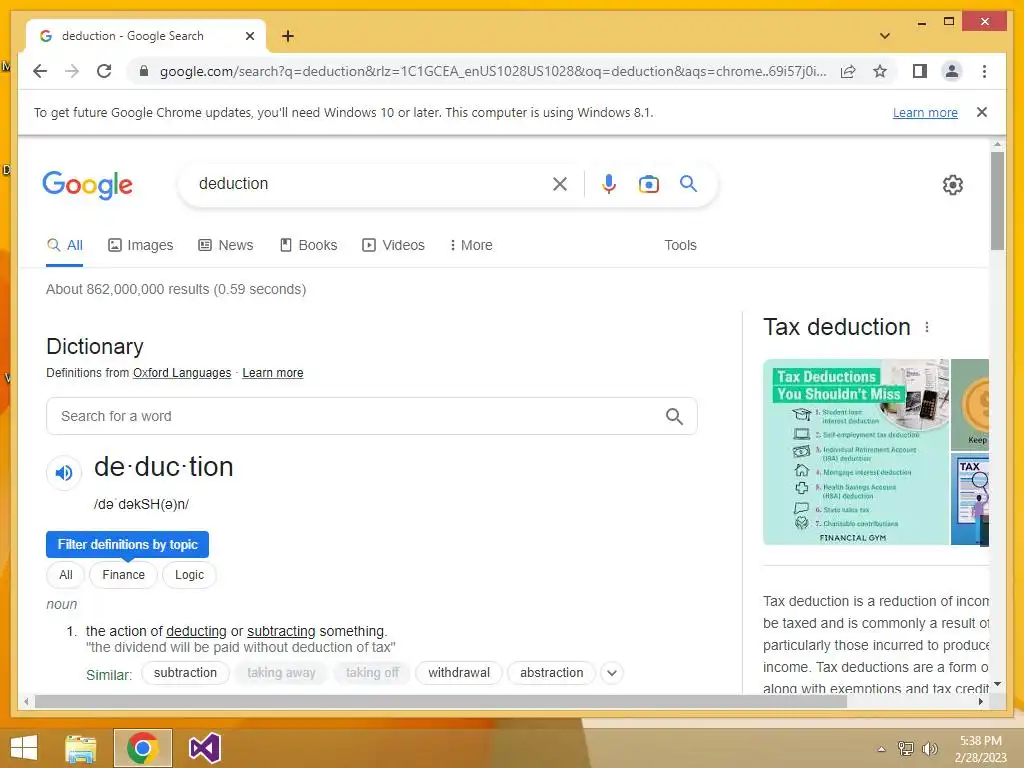The width and height of the screenshot is (1024, 768).
Task: Click horizontal scrollbar right arrow
Action: point(981,701)
